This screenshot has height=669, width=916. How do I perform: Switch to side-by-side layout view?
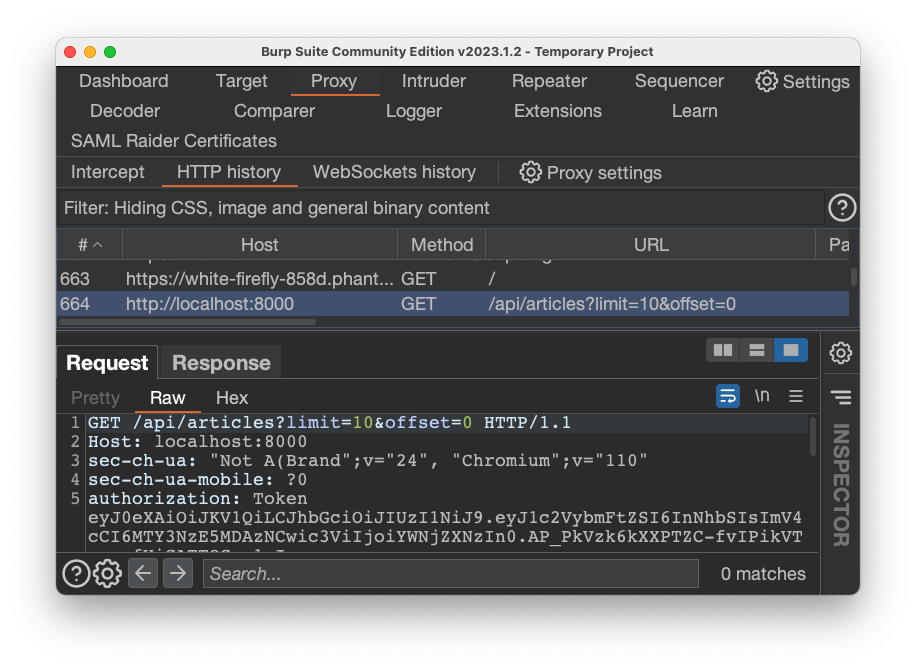pos(722,350)
